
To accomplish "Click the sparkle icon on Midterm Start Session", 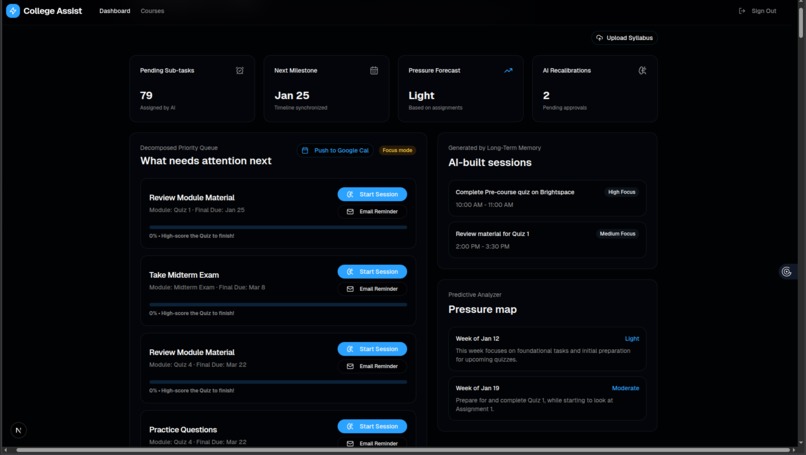I will (x=350, y=271).
